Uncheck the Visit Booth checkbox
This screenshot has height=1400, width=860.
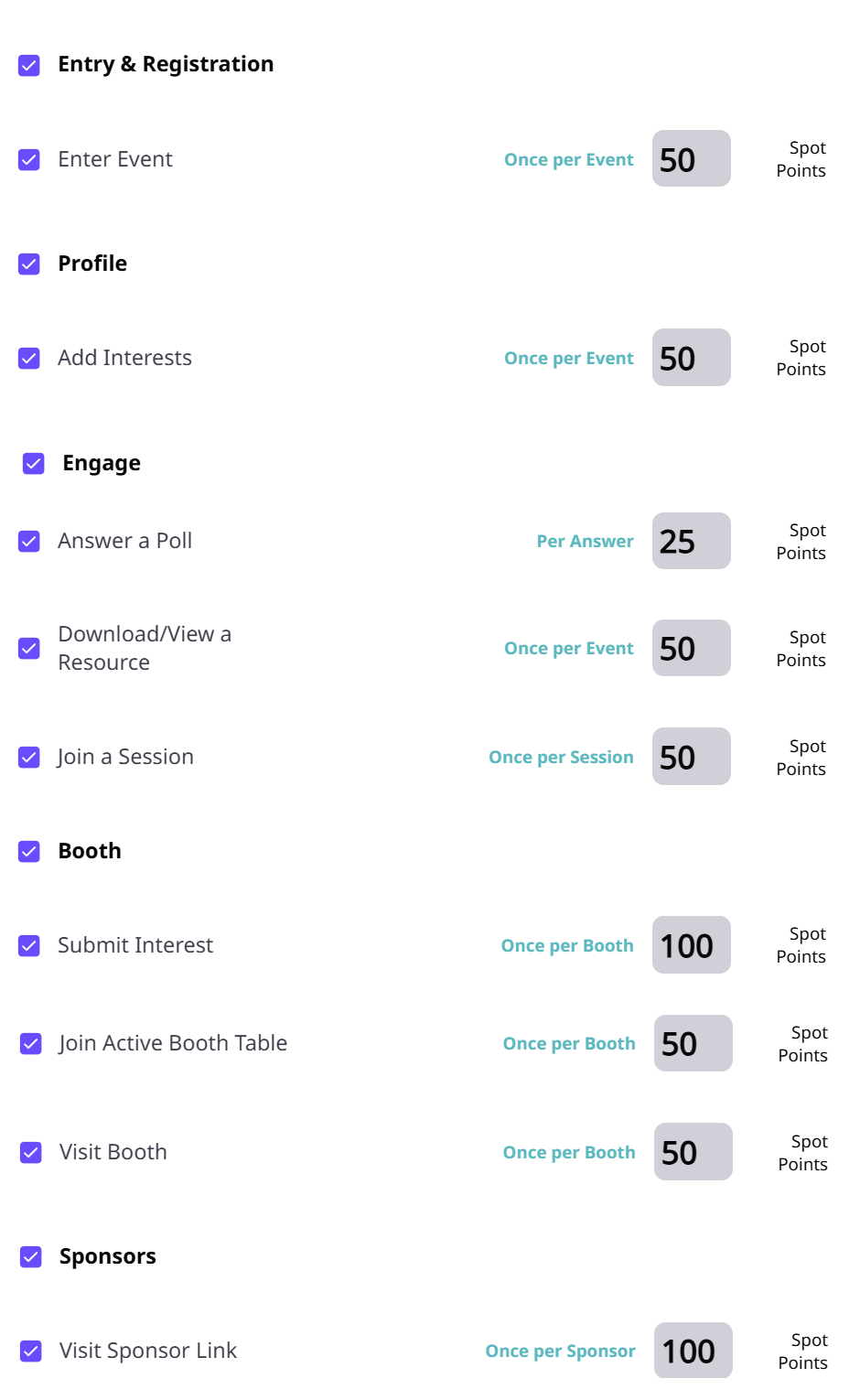(31, 1153)
